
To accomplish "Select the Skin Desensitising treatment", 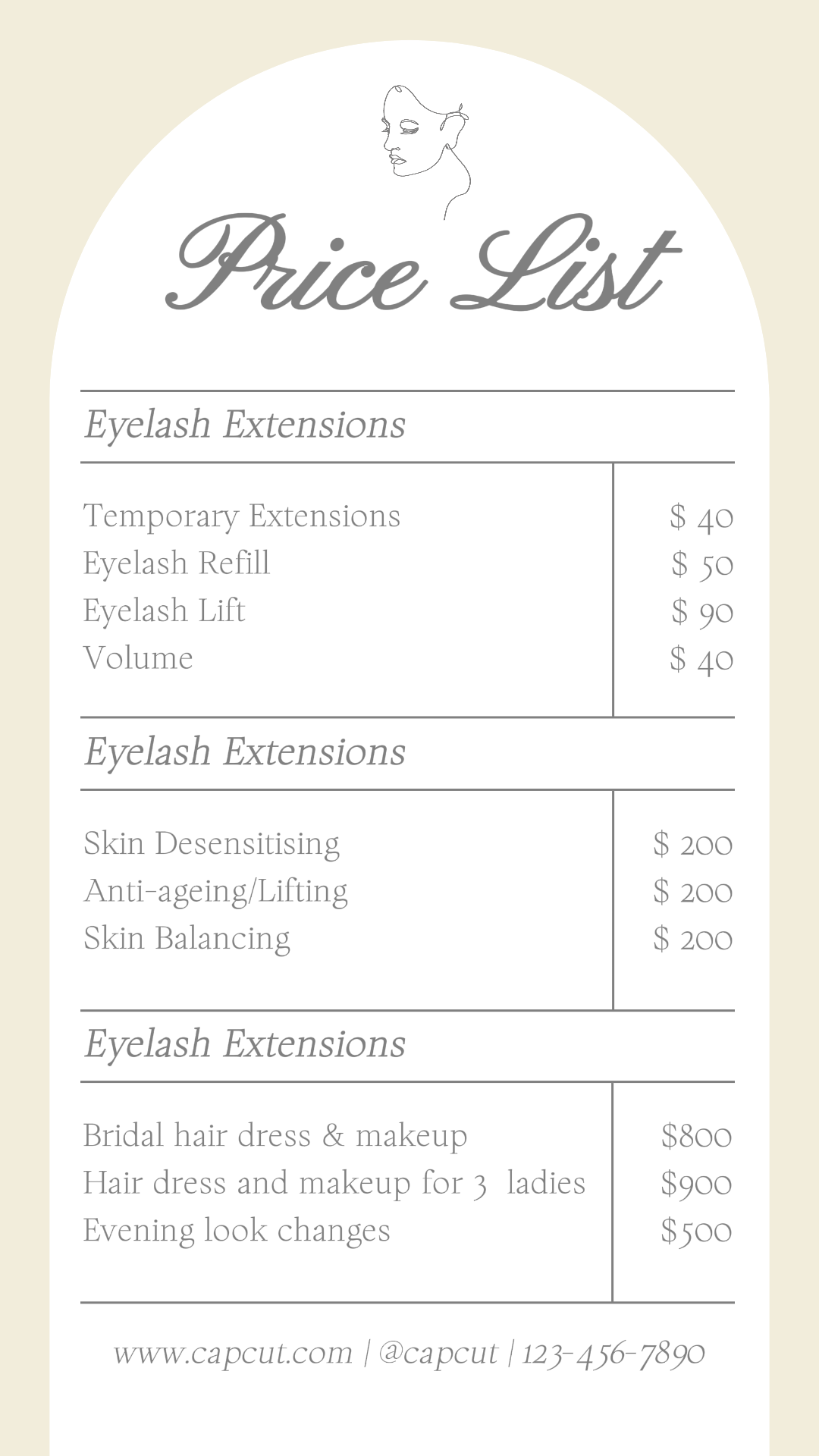I will pyautogui.click(x=212, y=844).
